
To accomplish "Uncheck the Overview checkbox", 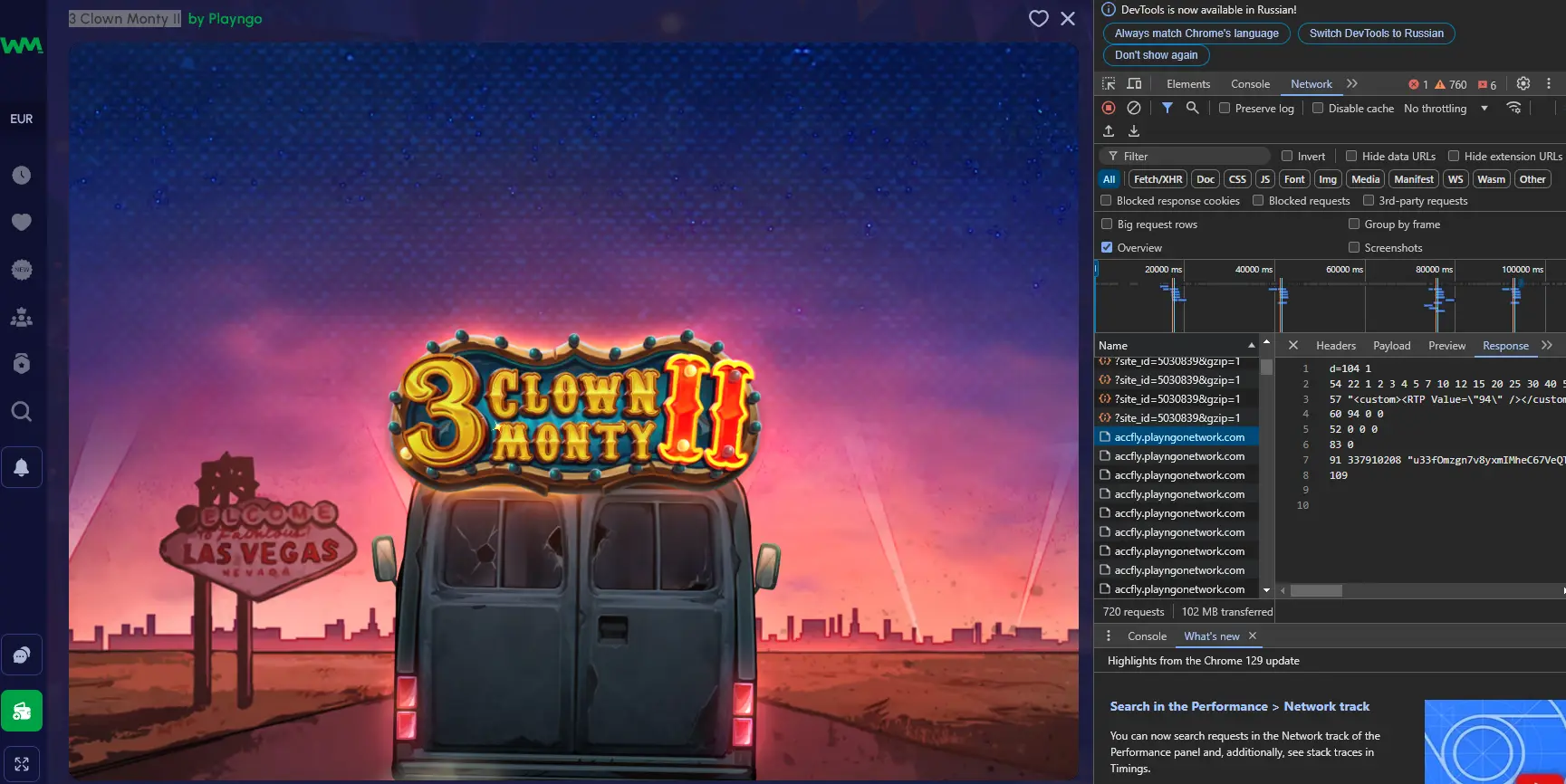I will (x=1107, y=247).
